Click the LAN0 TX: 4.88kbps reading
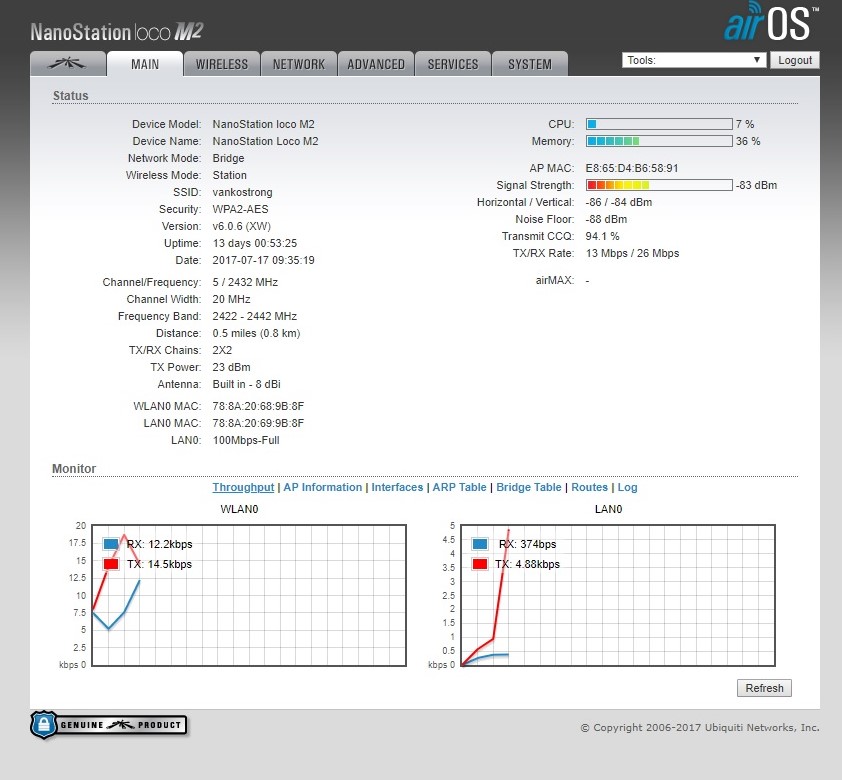Viewport: 842px width, 780px height. [x=527, y=564]
